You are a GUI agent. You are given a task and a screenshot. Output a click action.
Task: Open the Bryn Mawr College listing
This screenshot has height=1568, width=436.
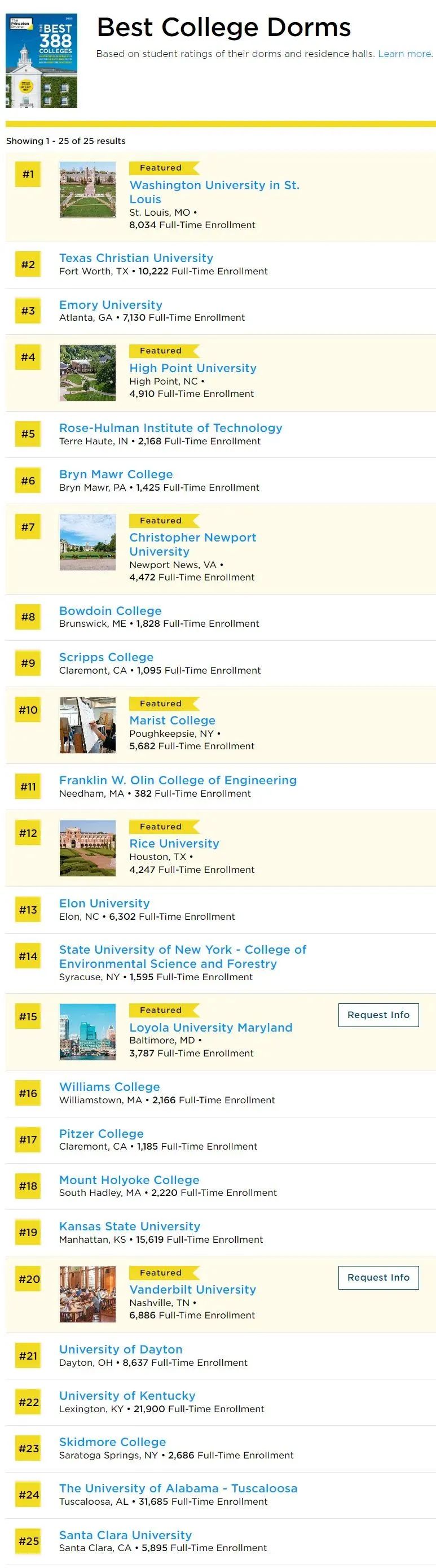116,474
